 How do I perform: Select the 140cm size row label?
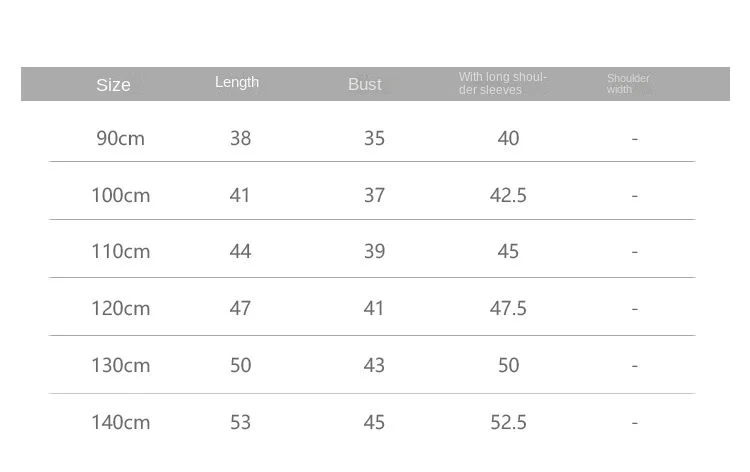[121, 422]
